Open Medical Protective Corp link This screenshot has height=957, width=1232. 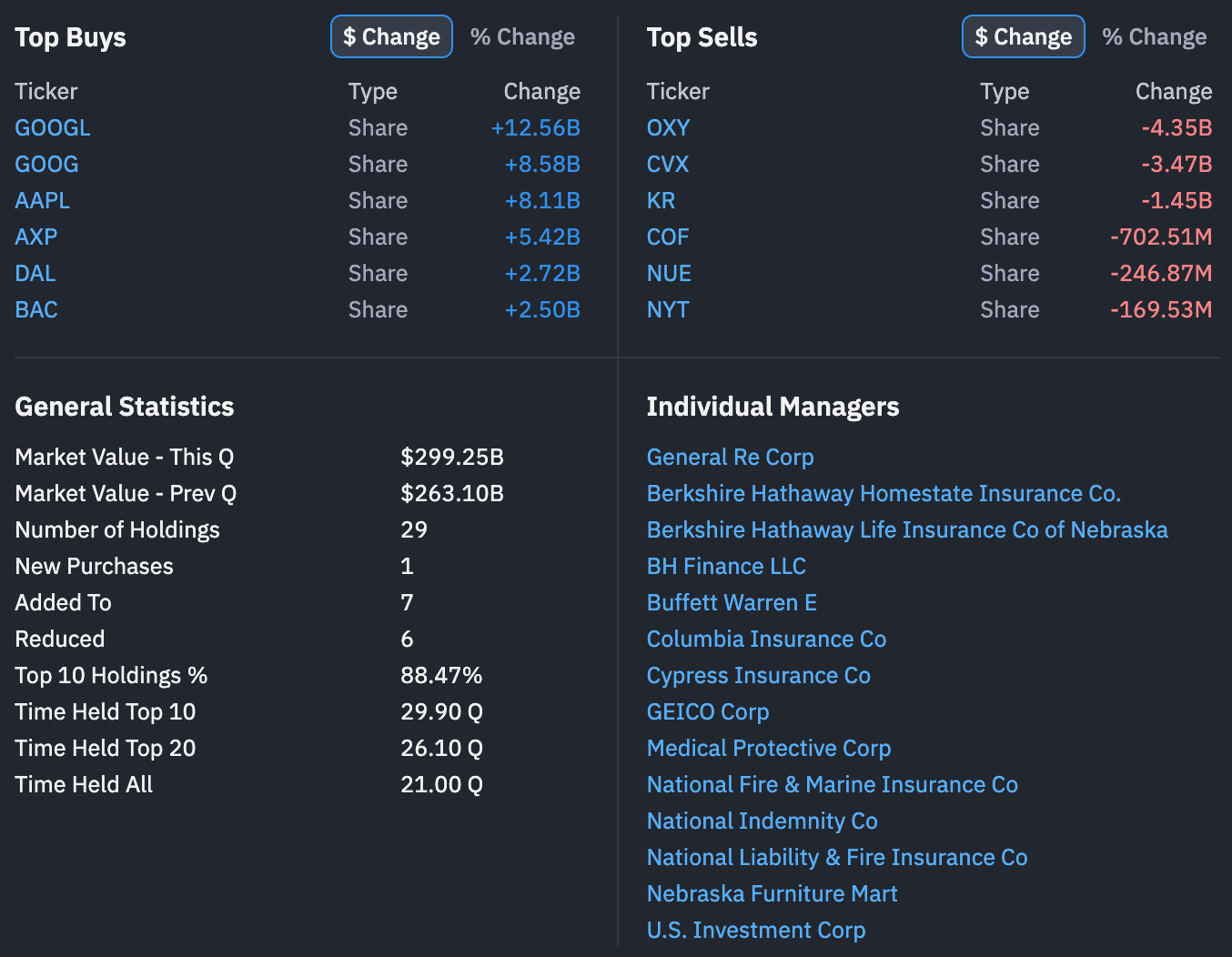coord(769,748)
